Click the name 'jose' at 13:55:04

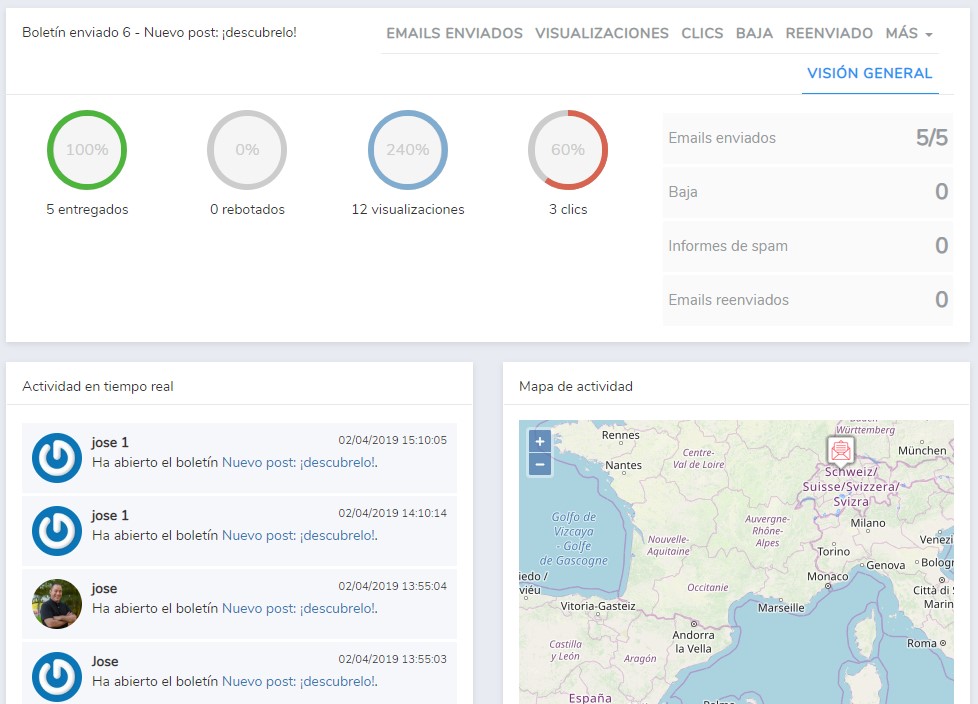(x=104, y=589)
